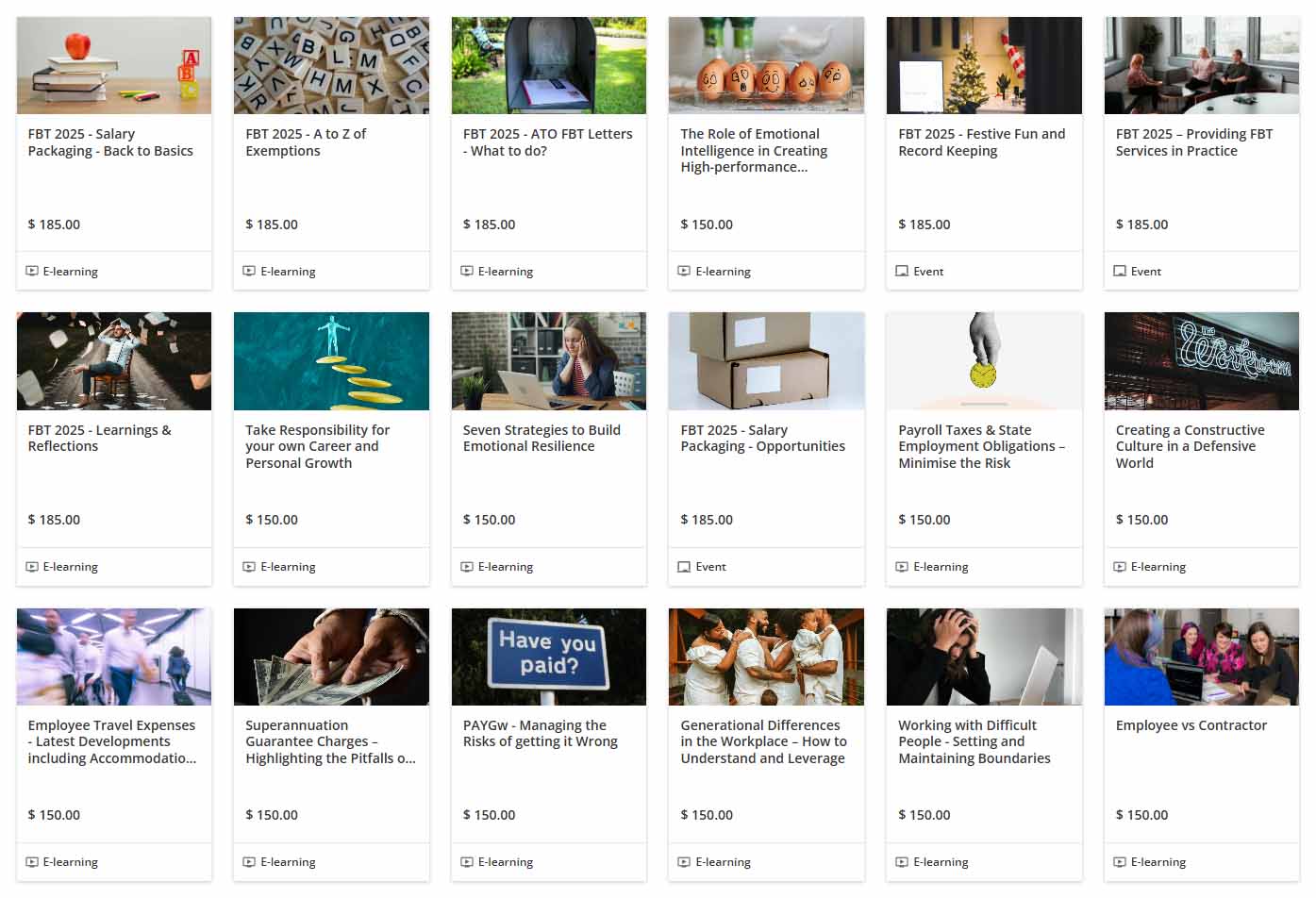Click E-learning icon under PAYGw Managing the Risks card

click(467, 862)
